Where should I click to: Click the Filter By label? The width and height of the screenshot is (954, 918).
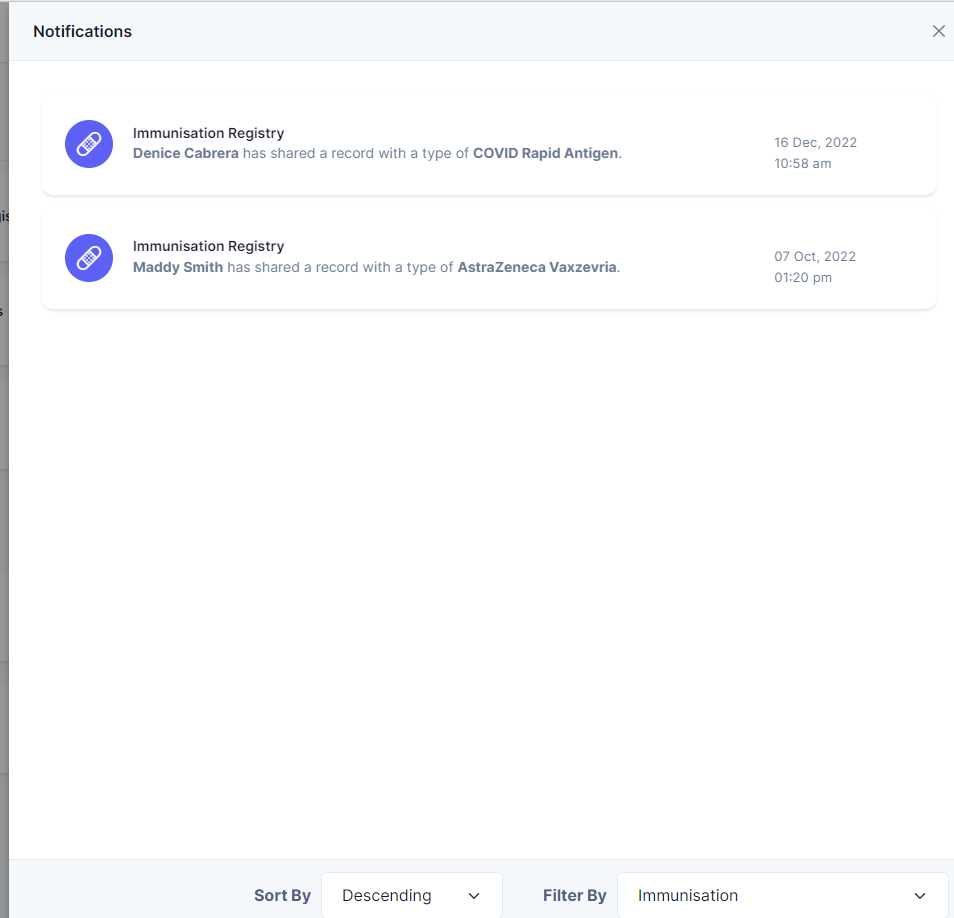[574, 895]
